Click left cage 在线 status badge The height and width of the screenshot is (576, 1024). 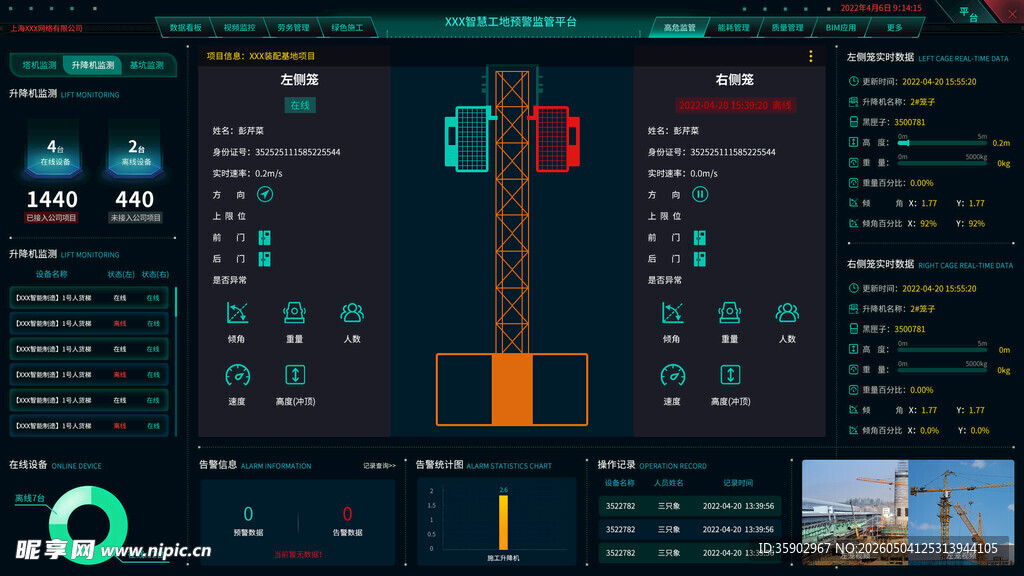pos(300,105)
